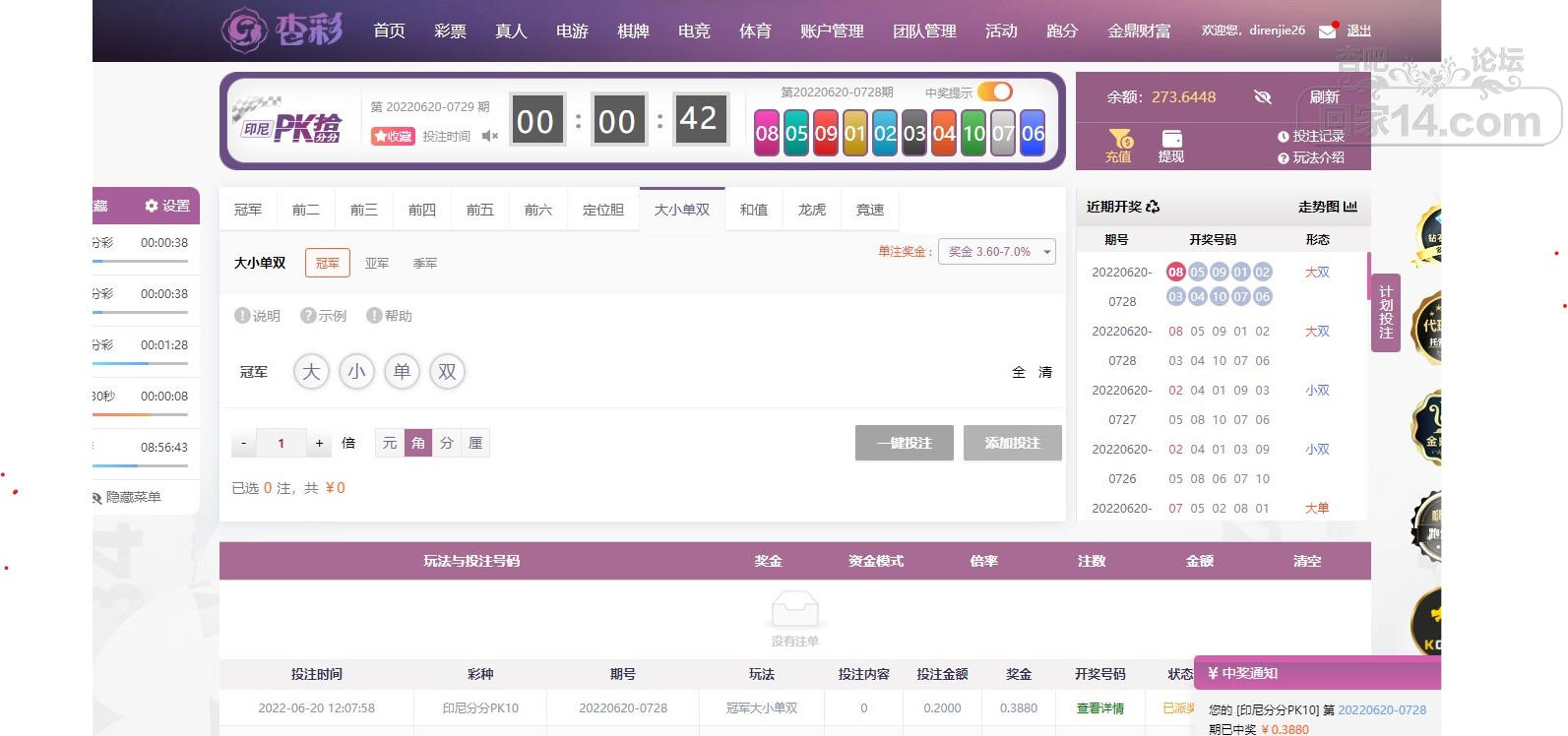Click 查看详情 in the bet record row
1568x736 pixels.
1100,707
